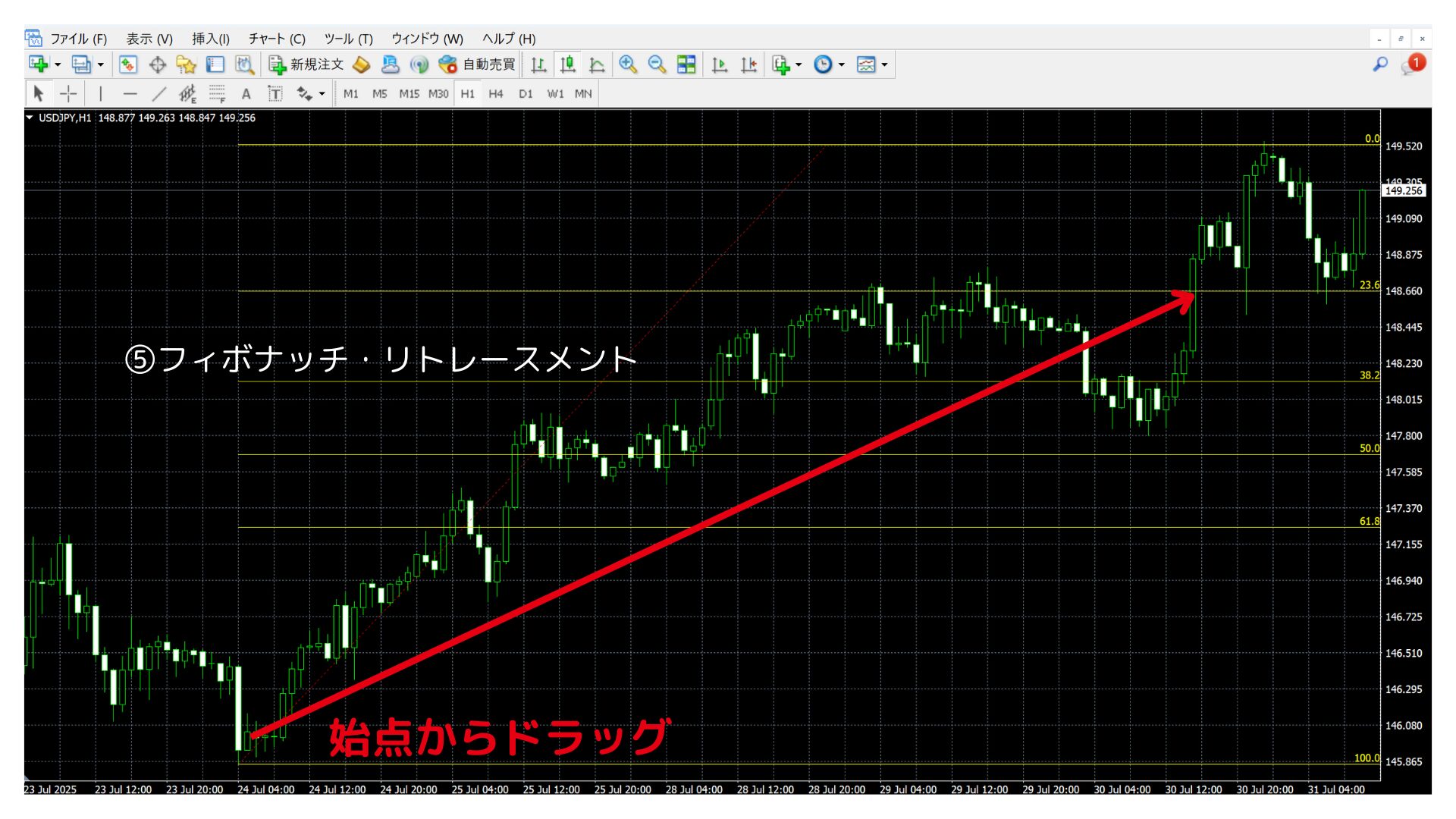Select the text annotation tool
The image size is (1456, 819).
pos(246,93)
